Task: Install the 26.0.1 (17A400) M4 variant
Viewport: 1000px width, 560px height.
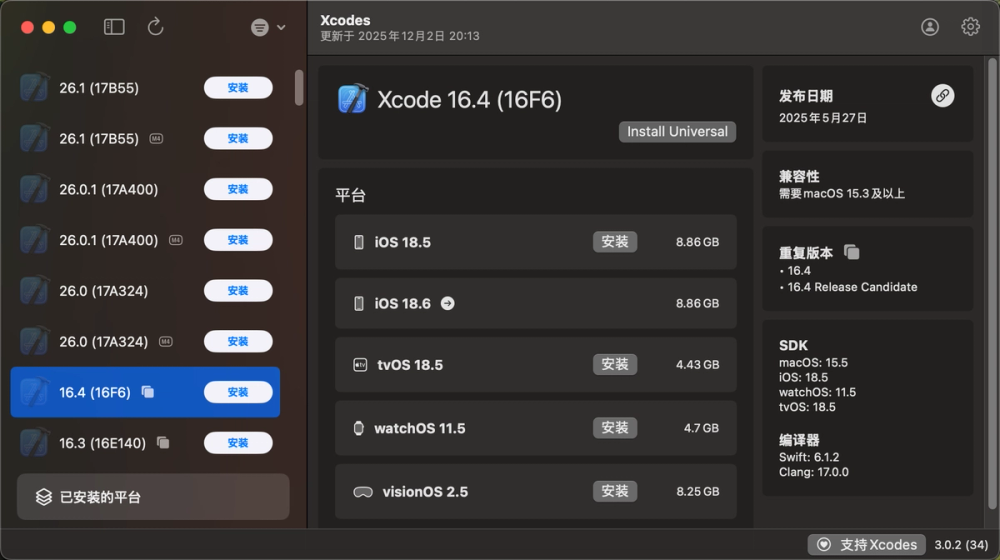Action: tap(238, 240)
